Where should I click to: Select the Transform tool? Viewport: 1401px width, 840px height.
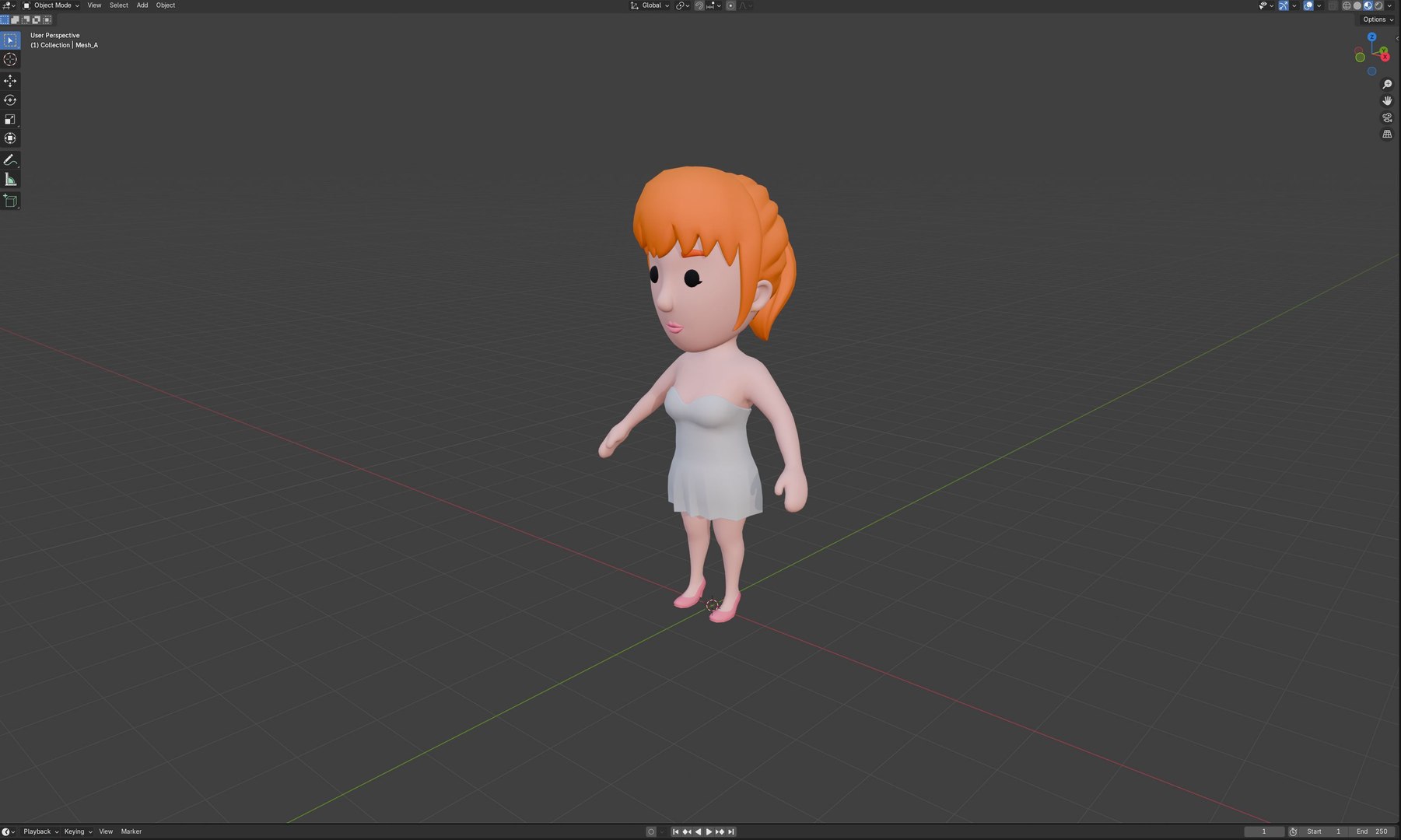click(x=10, y=138)
